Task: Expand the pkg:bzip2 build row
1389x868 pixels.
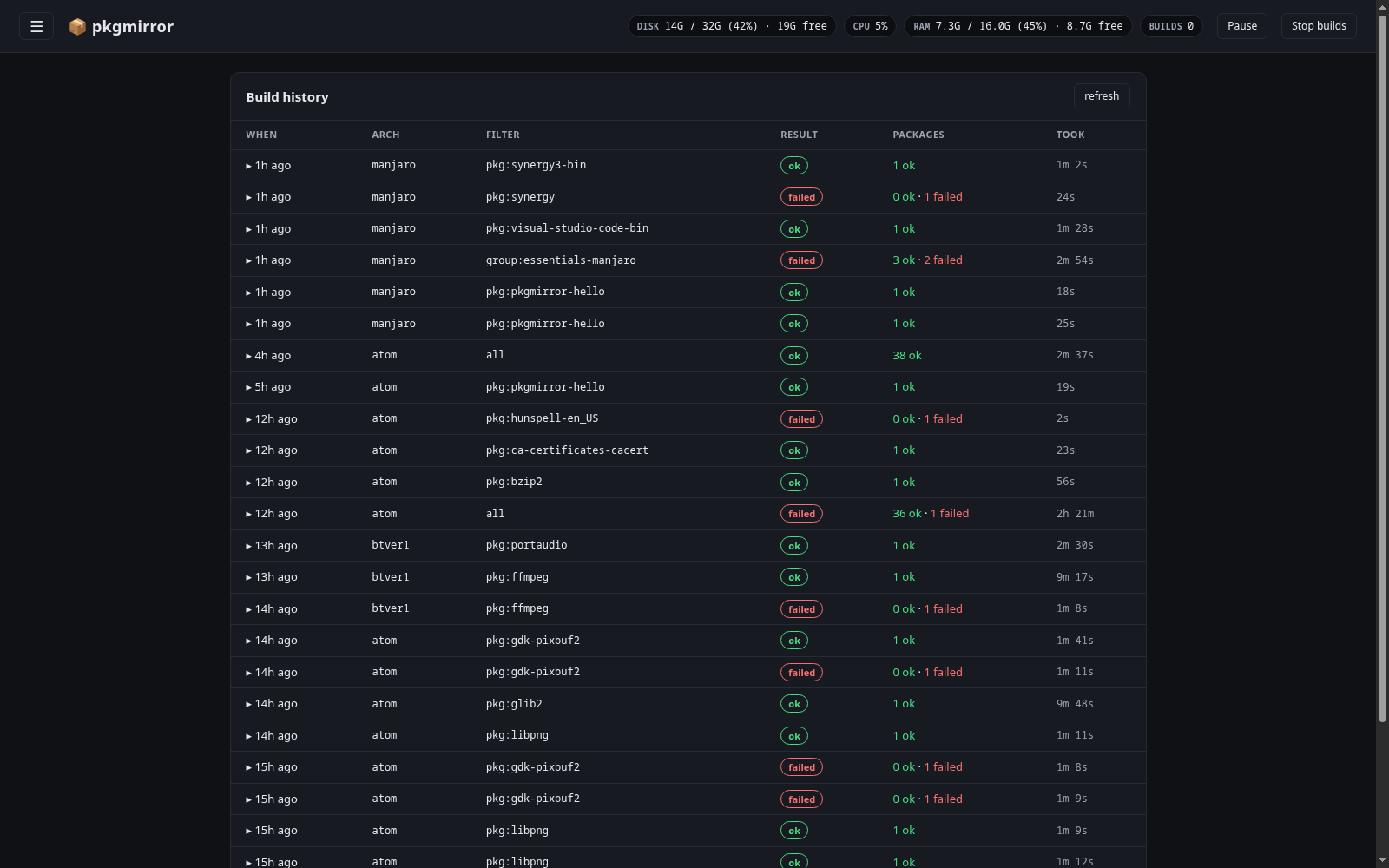Action: coord(688,482)
